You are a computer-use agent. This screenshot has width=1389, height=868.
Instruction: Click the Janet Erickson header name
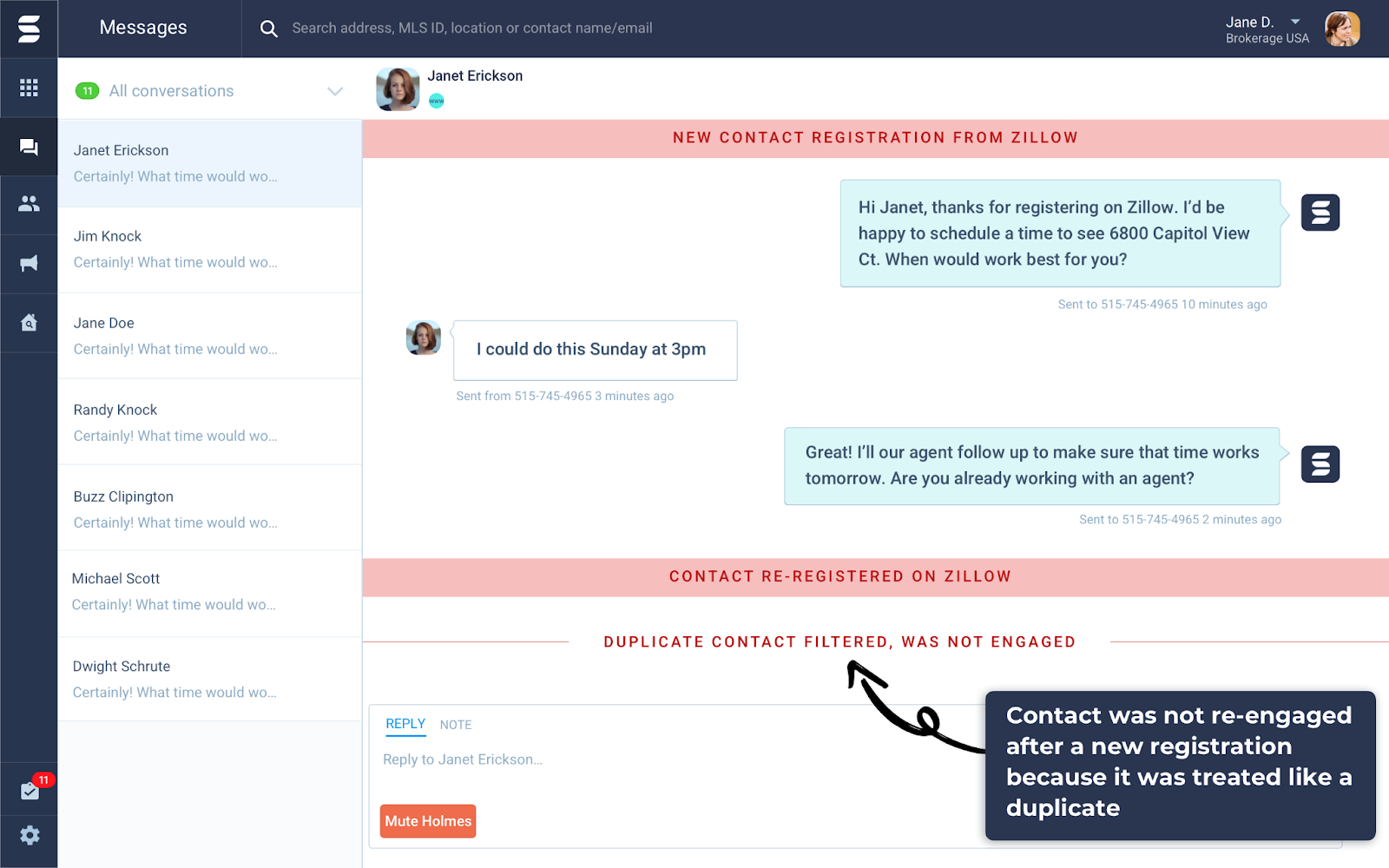tap(475, 76)
